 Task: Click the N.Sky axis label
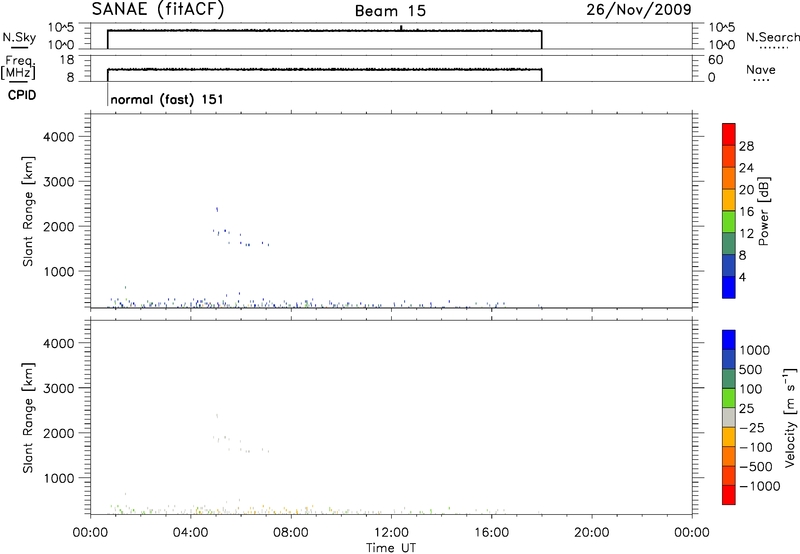[x=19, y=37]
